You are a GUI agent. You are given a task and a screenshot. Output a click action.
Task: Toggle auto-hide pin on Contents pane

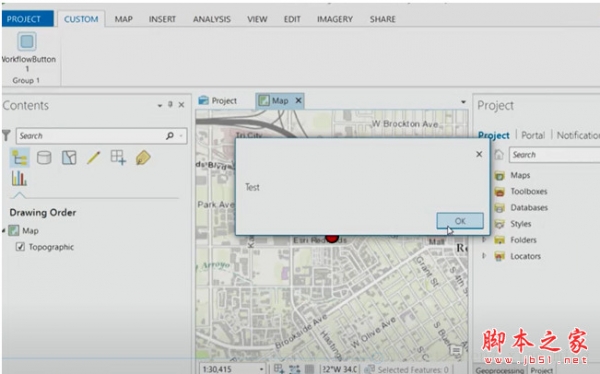pos(170,105)
